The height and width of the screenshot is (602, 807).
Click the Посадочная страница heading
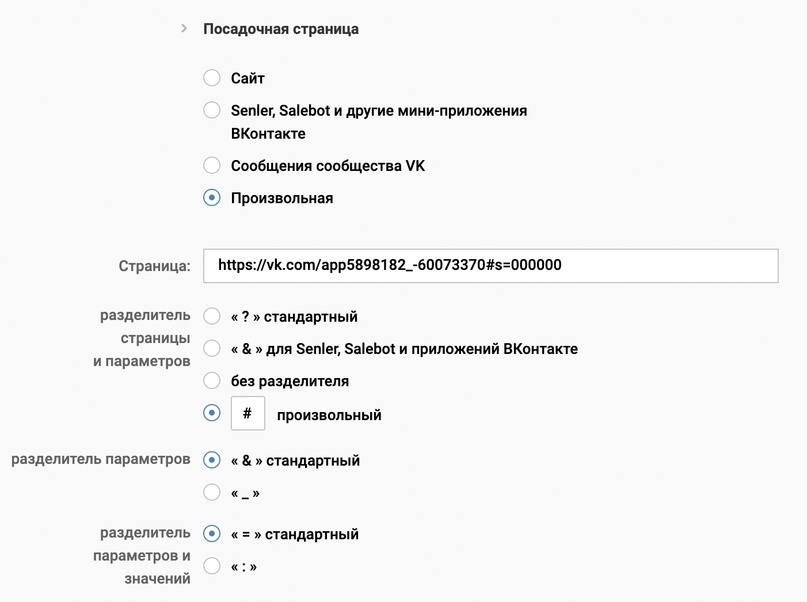pos(280,29)
